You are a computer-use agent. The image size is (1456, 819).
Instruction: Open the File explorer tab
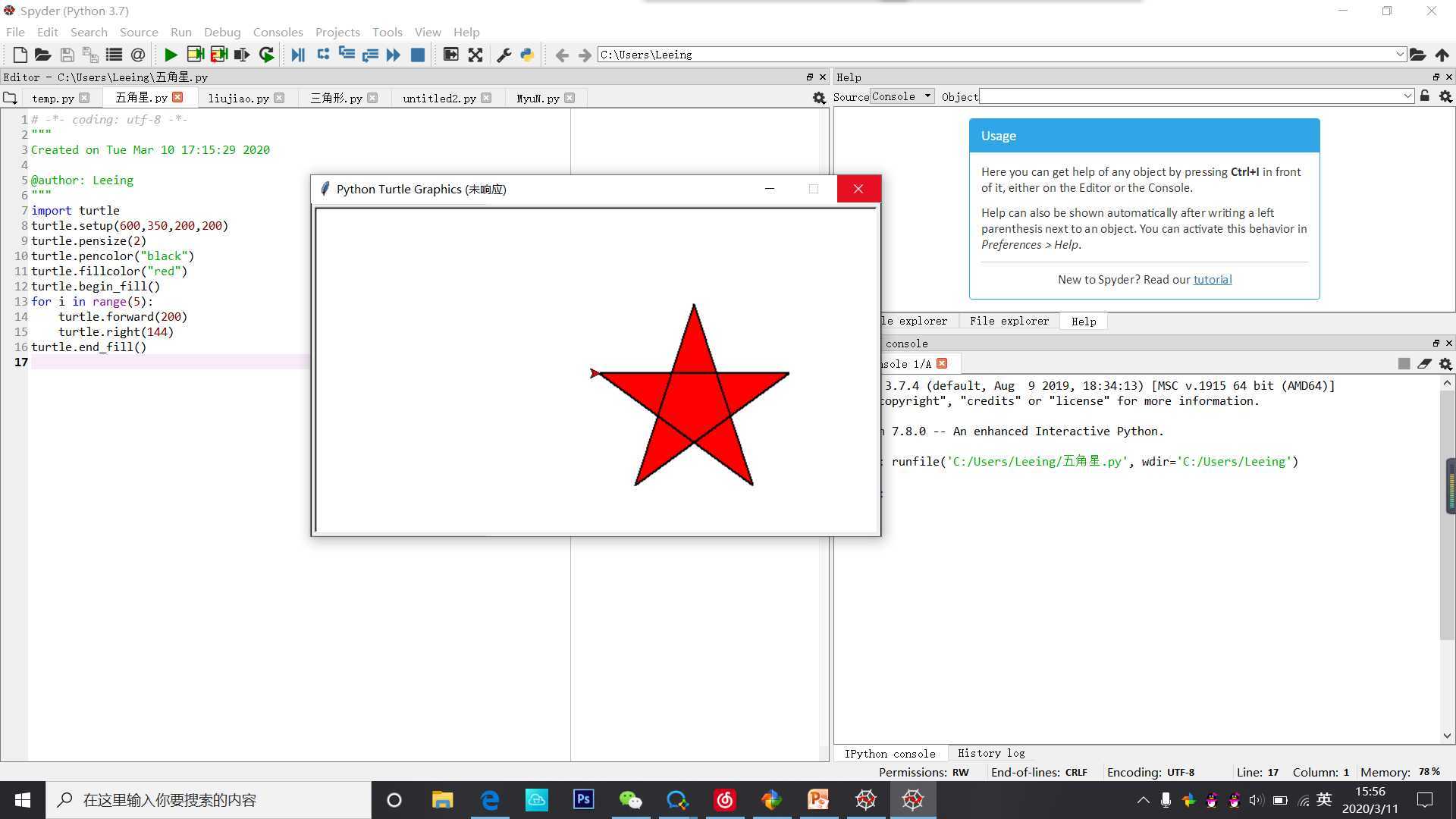(1009, 321)
